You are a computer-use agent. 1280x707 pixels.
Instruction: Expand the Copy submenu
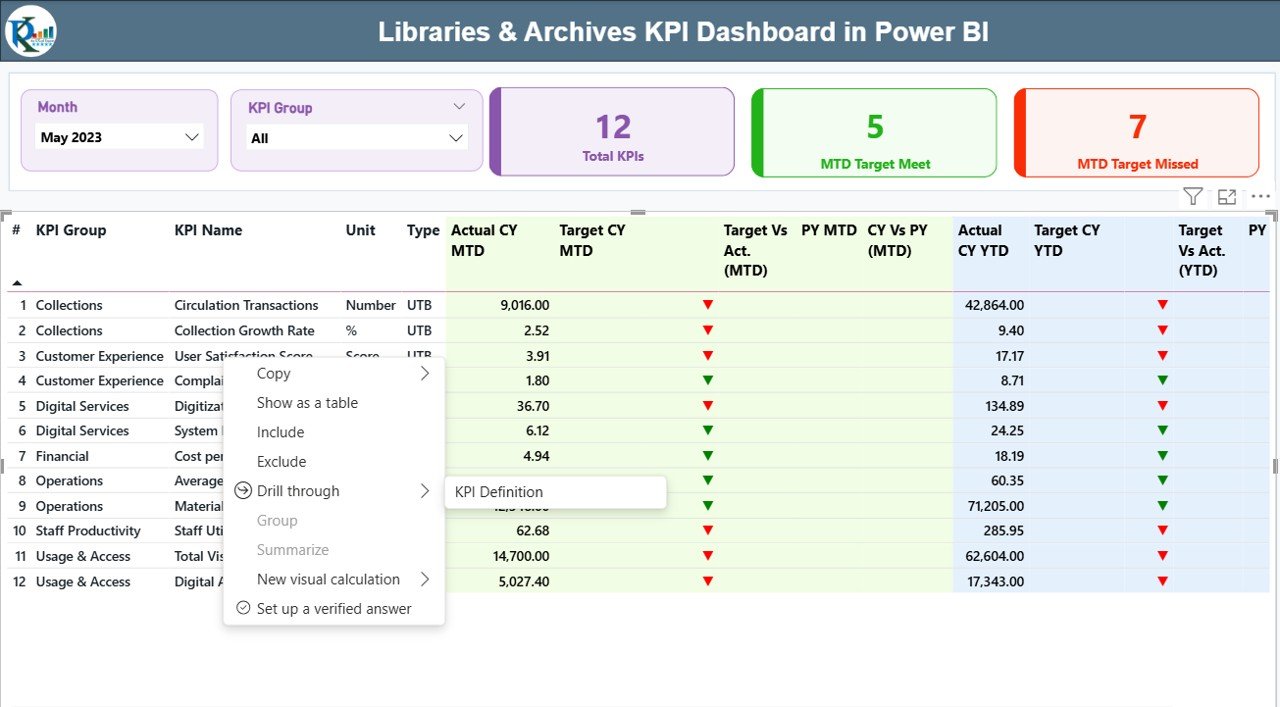tap(424, 373)
